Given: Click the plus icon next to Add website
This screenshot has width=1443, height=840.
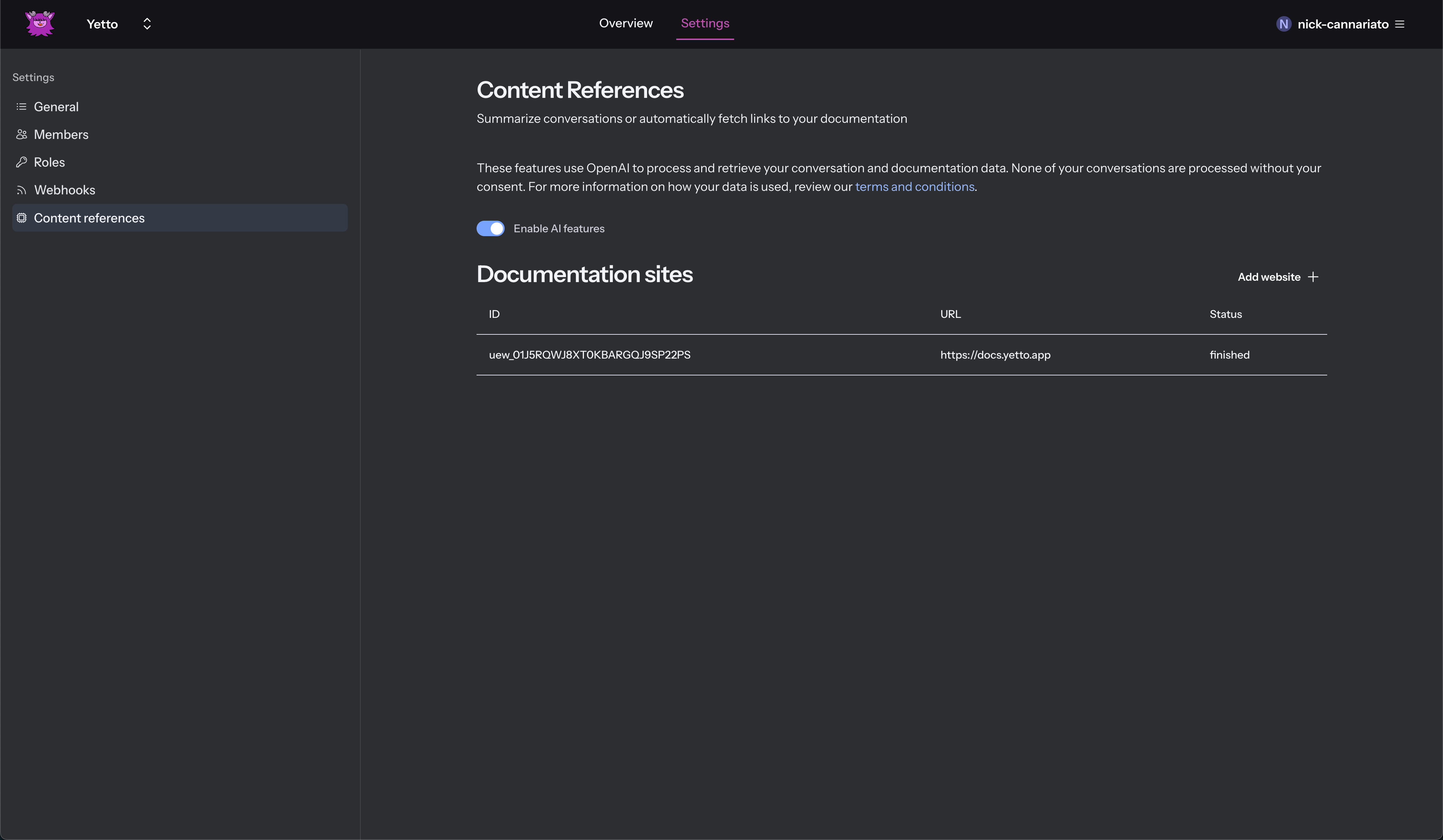Looking at the screenshot, I should tap(1312, 277).
